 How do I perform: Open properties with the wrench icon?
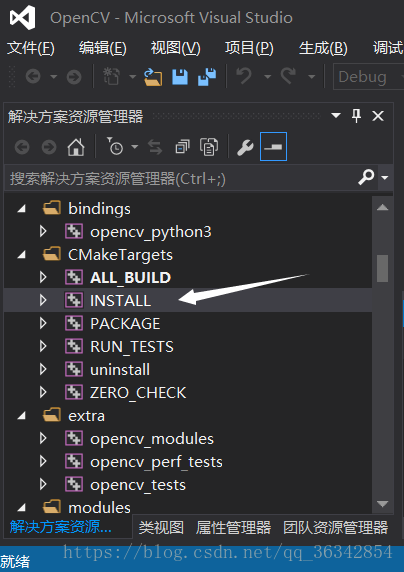(245, 147)
